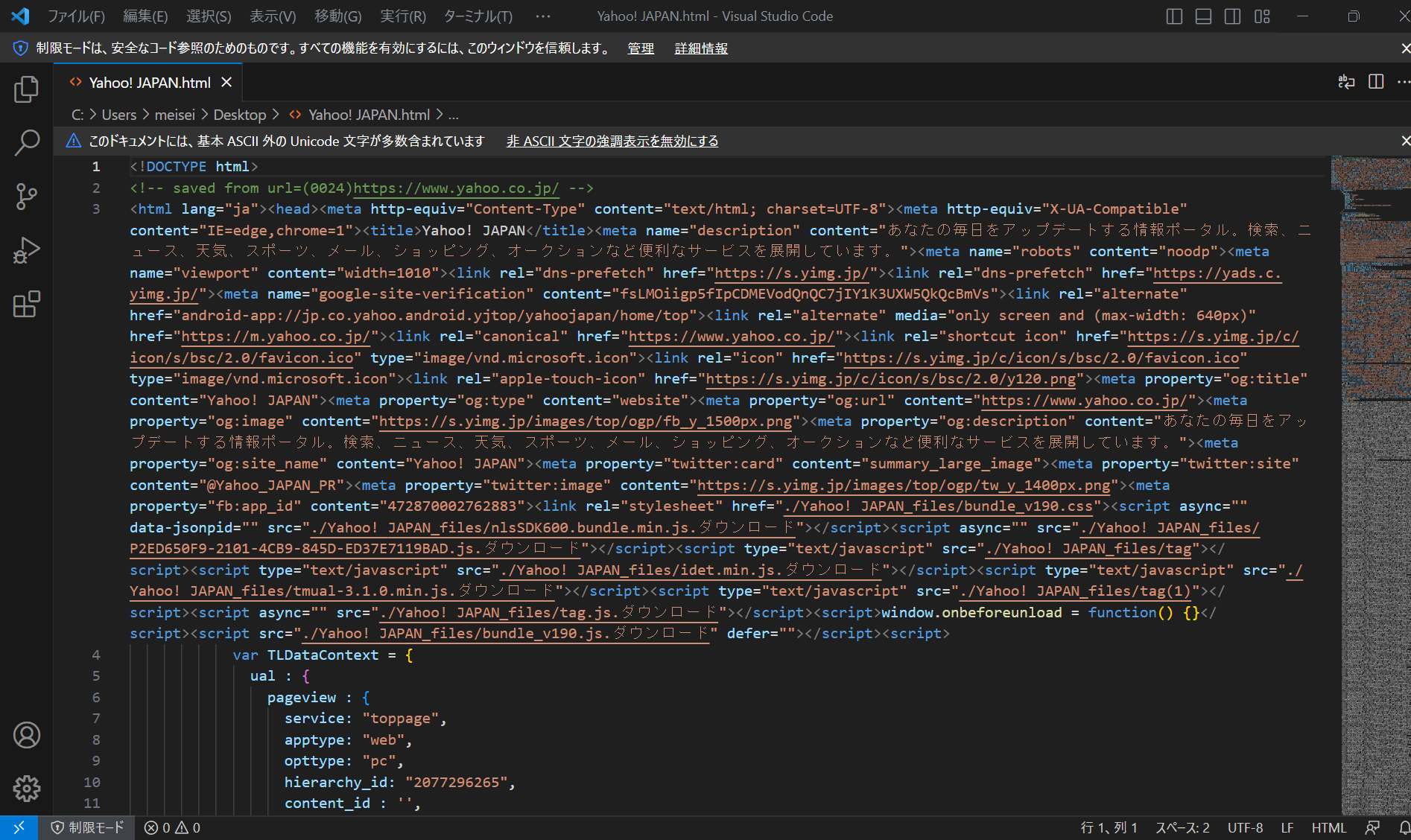
Task: Click the https://m.yahoo.co.jp/ link in code
Action: click(x=276, y=336)
